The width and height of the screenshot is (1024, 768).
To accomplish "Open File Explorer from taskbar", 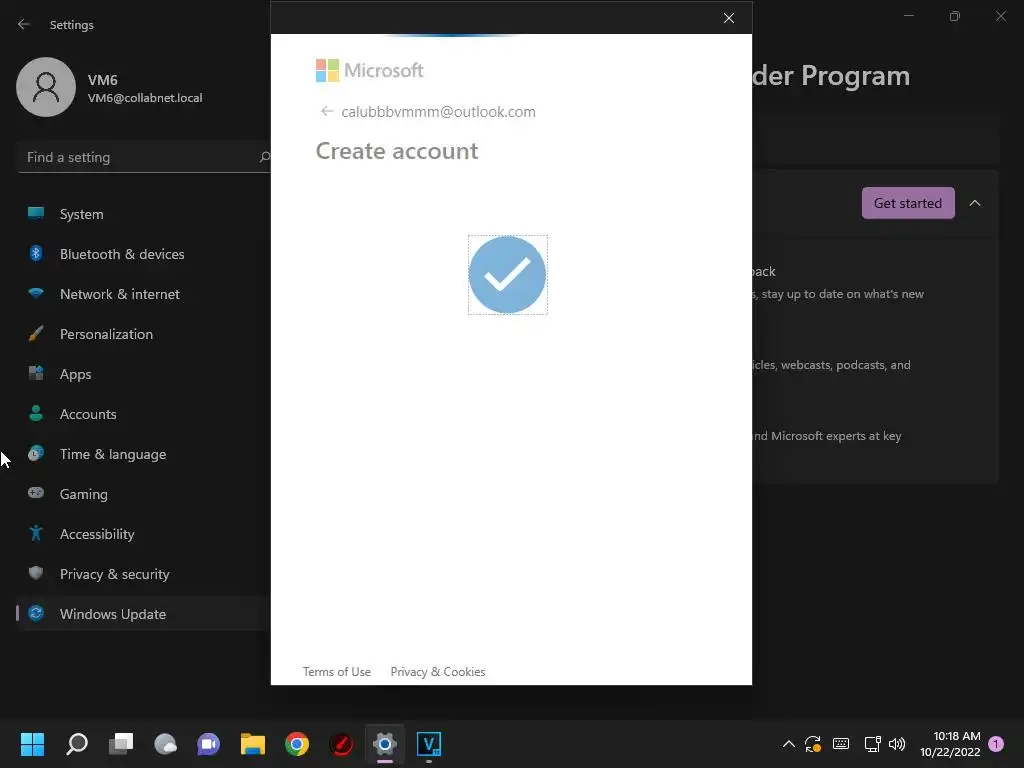I will coord(253,744).
